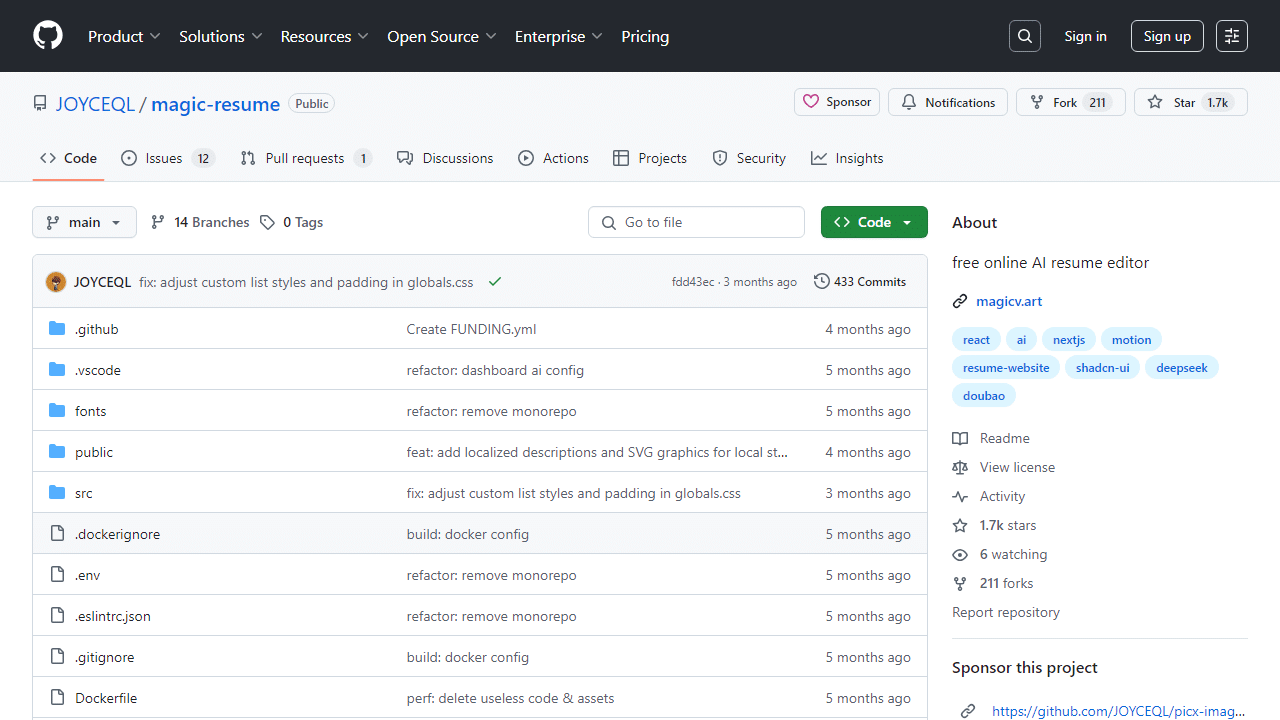
Task: Select the react topic tag
Action: 976,340
